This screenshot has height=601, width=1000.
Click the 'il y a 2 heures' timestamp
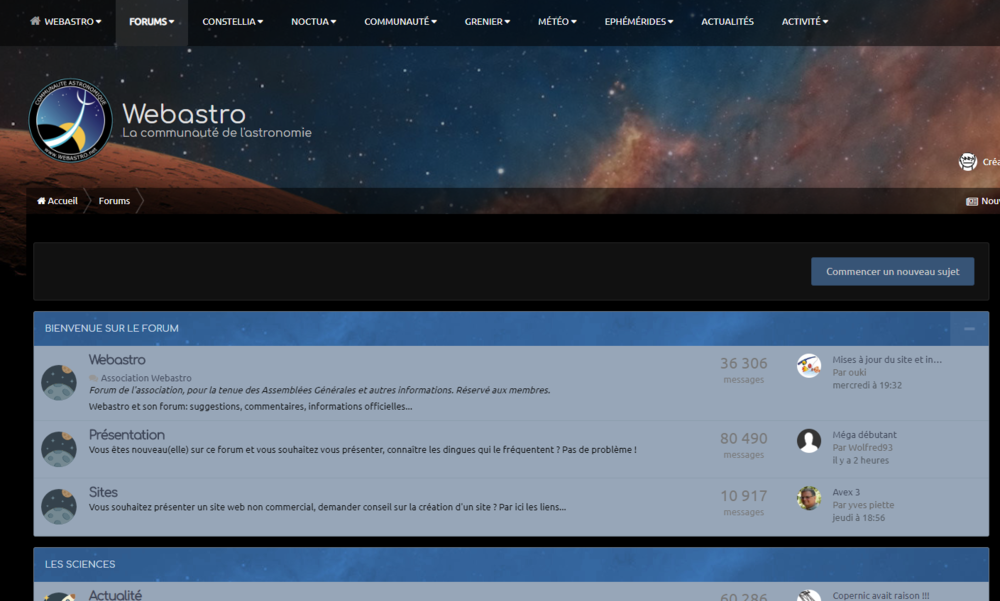[860, 461]
